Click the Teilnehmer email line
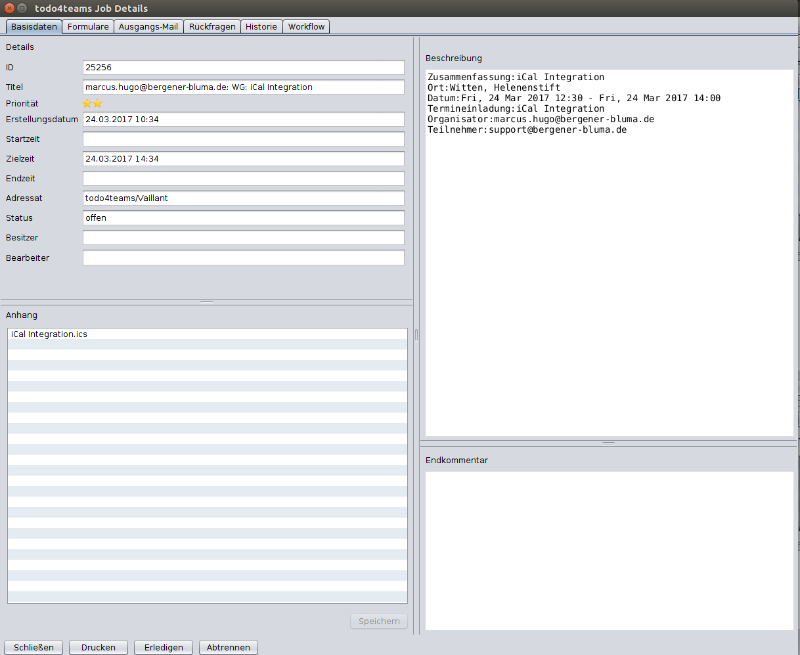 (527, 130)
